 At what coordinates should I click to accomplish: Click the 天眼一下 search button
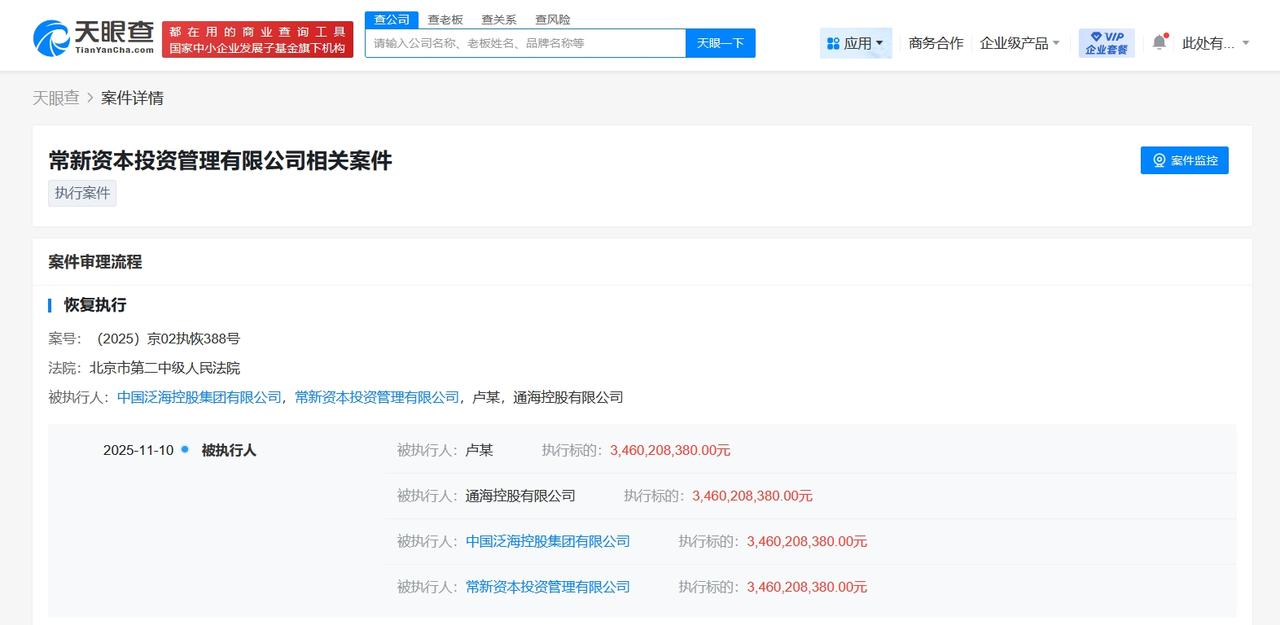(720, 42)
